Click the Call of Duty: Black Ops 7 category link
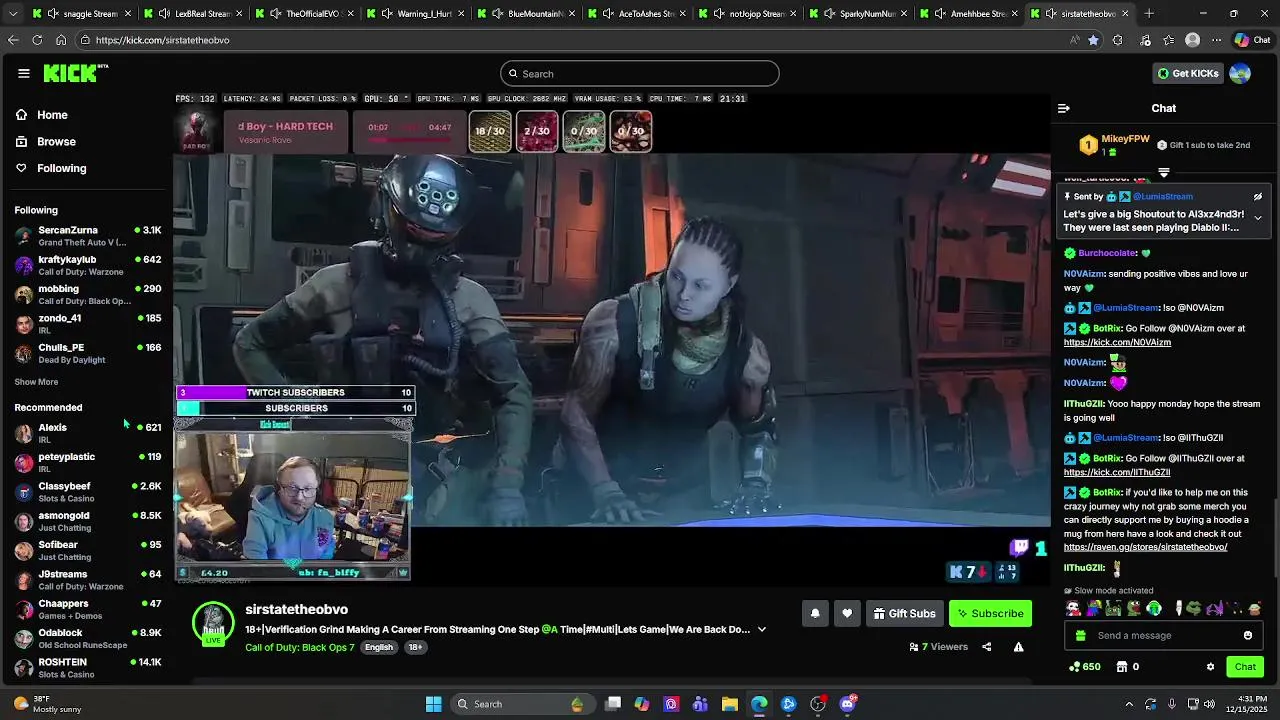Image resolution: width=1280 pixels, height=720 pixels. coord(300,647)
